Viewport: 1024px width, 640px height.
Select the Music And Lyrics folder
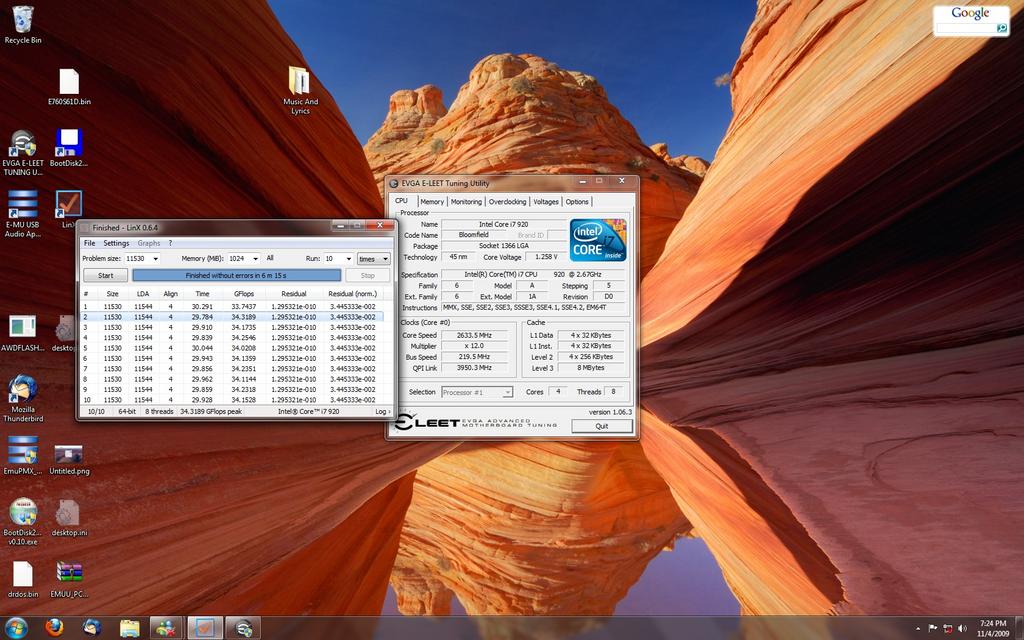click(x=300, y=91)
